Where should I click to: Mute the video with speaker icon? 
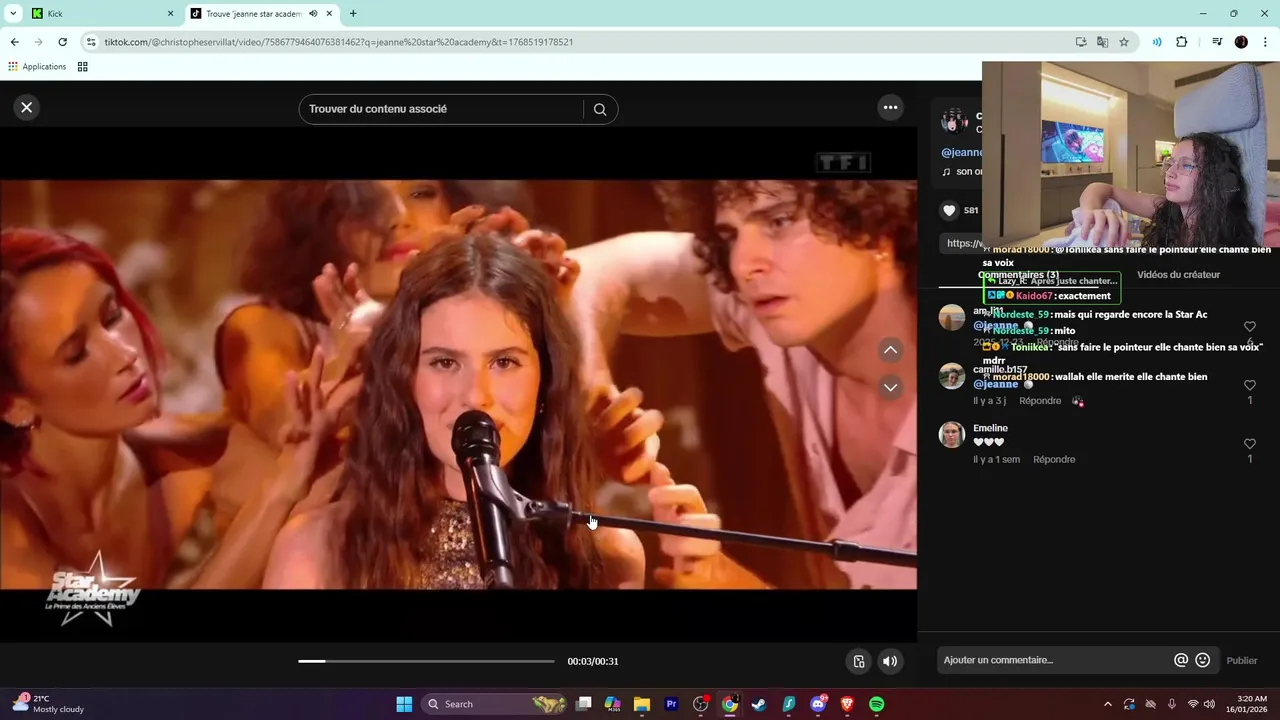pos(890,661)
